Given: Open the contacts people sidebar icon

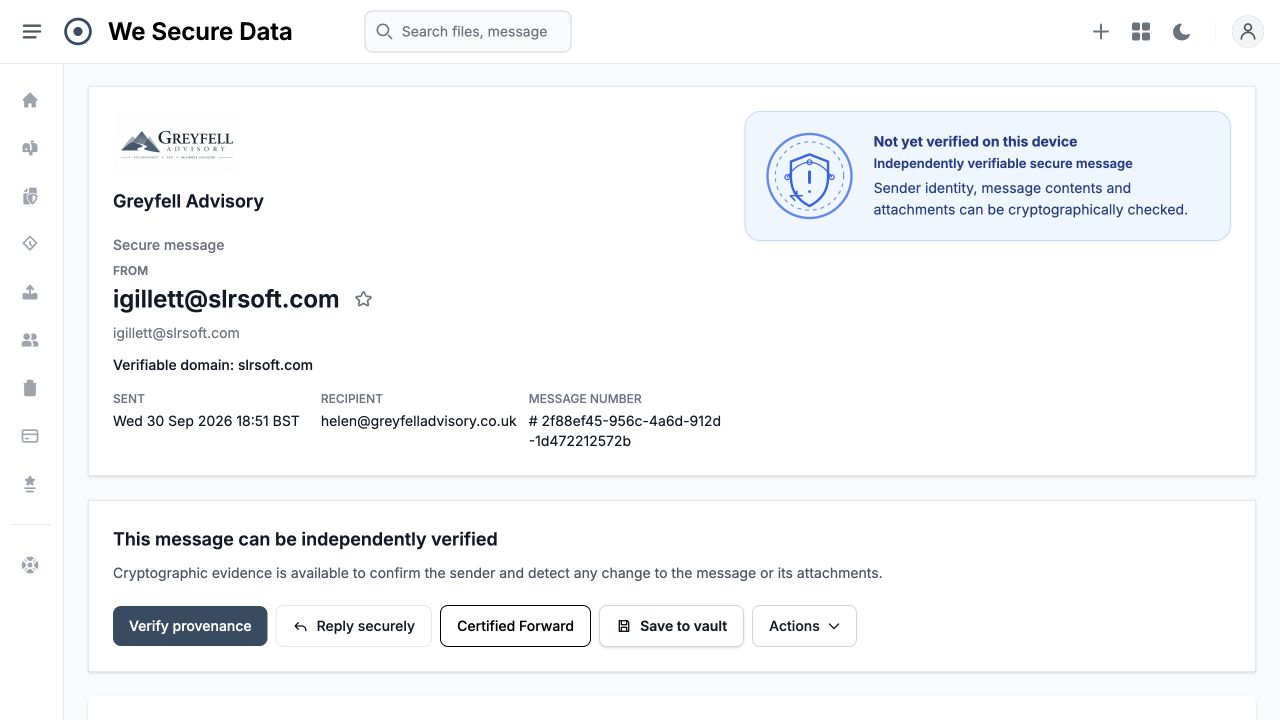Looking at the screenshot, I should point(30,340).
